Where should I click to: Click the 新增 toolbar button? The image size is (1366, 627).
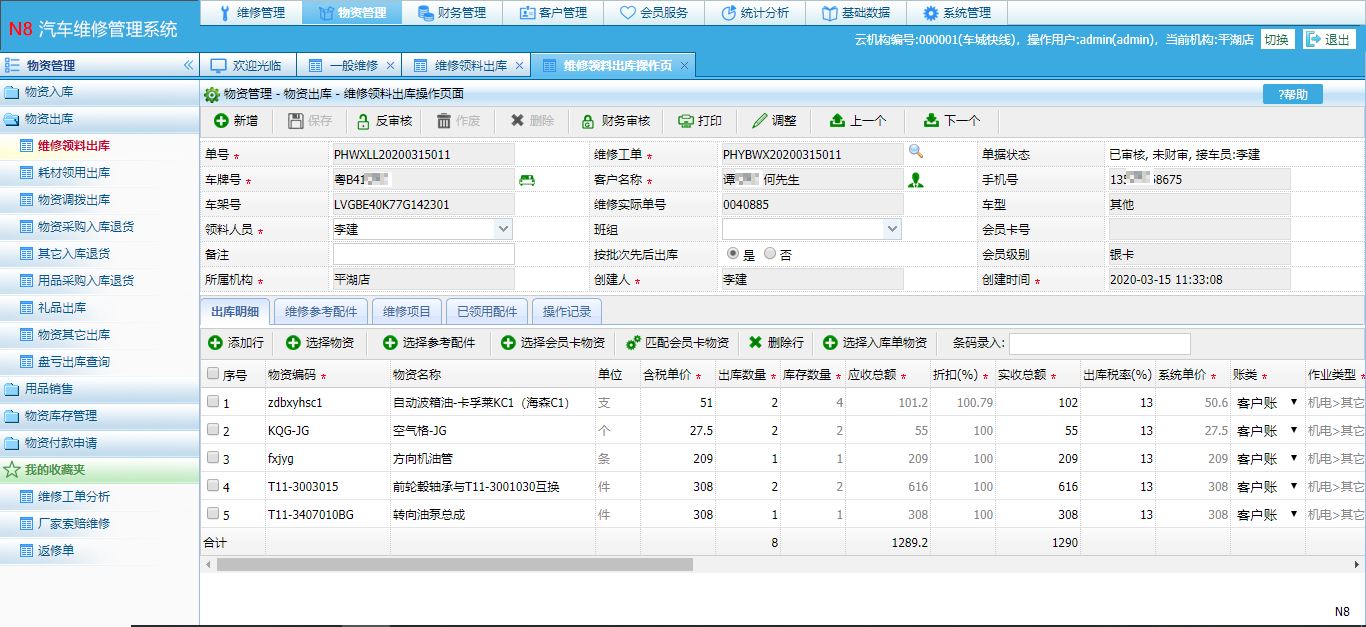pyautogui.click(x=236, y=120)
